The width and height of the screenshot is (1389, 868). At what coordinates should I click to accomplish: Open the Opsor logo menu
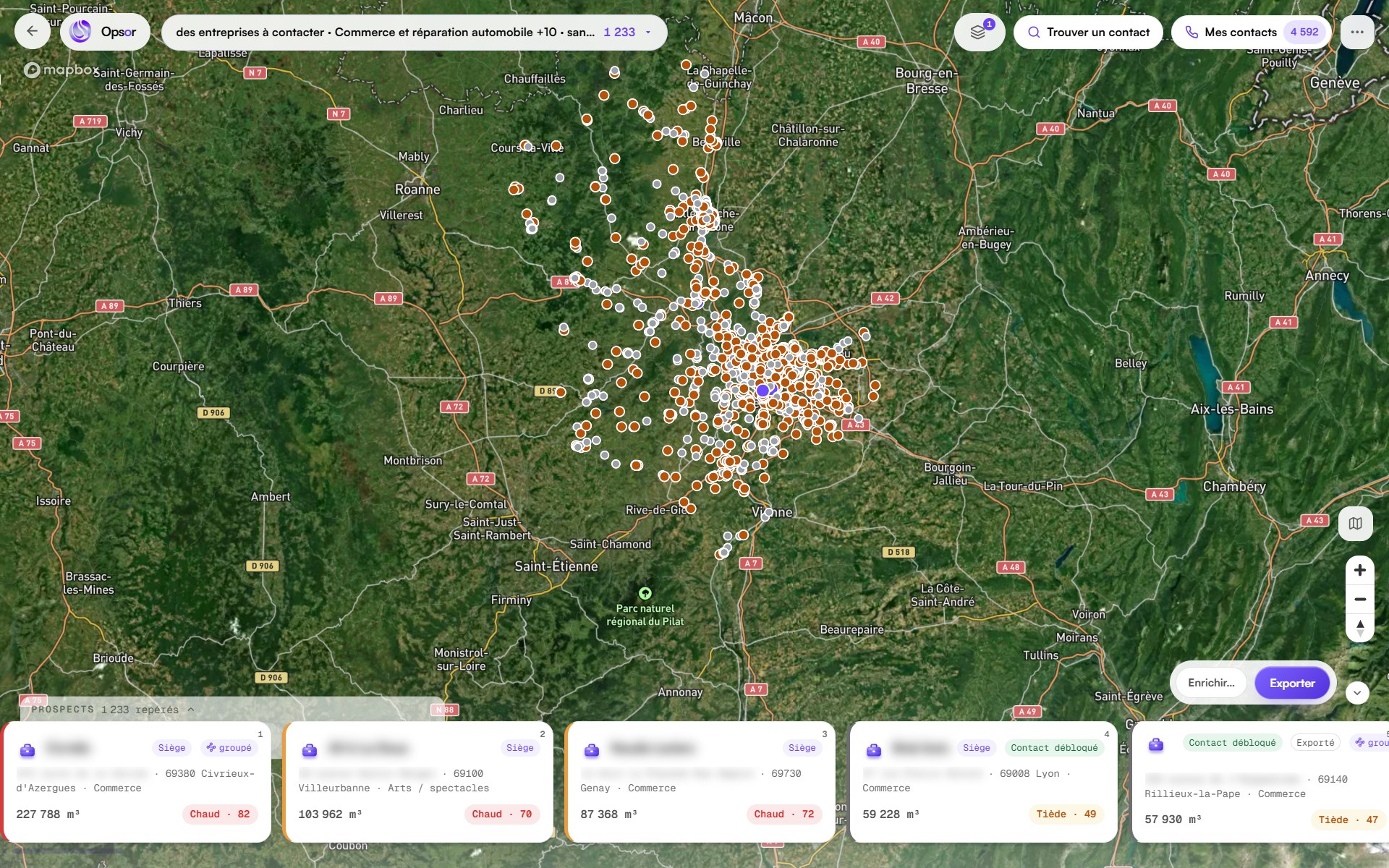point(105,32)
